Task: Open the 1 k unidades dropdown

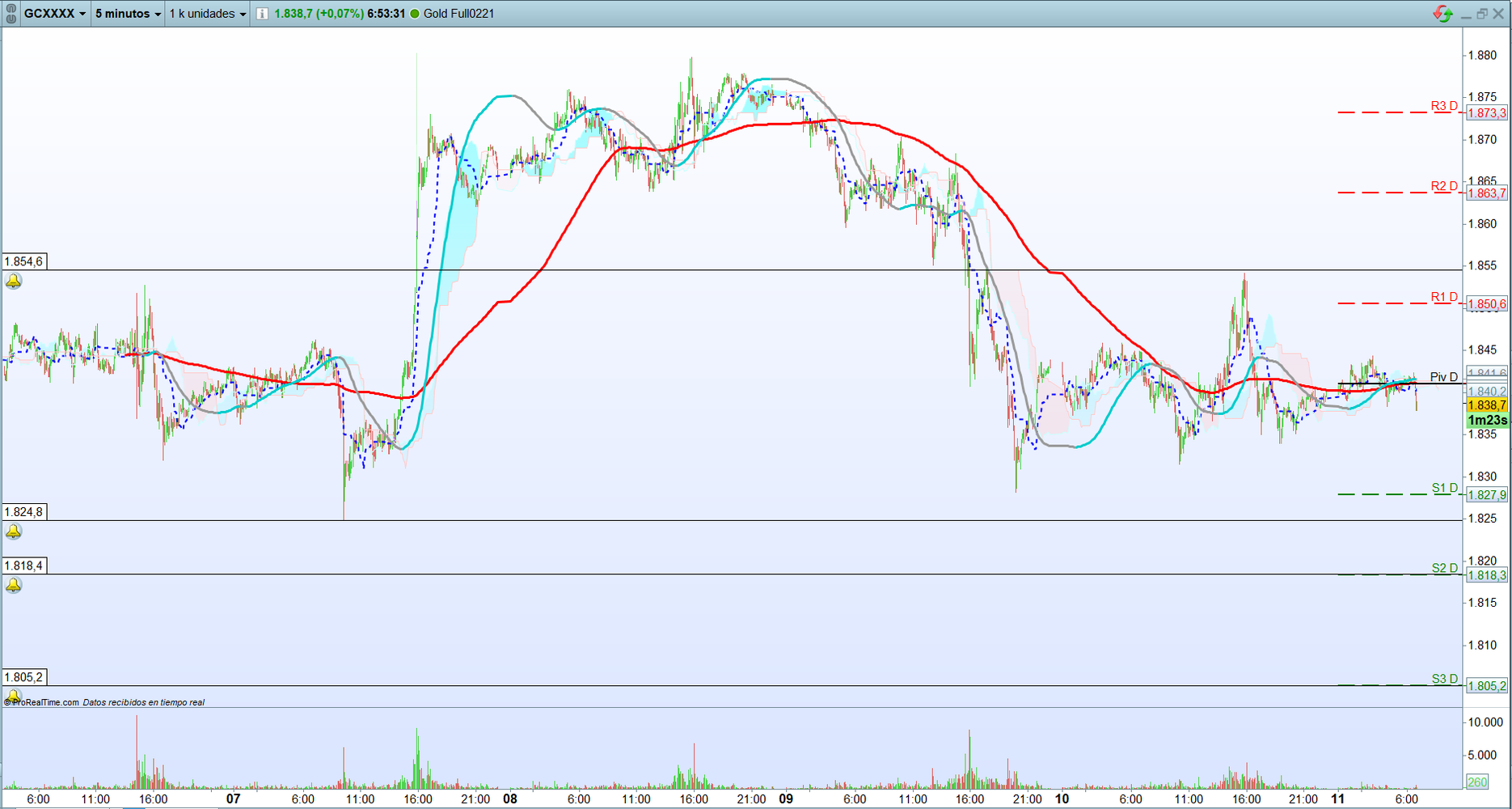Action: tap(208, 14)
